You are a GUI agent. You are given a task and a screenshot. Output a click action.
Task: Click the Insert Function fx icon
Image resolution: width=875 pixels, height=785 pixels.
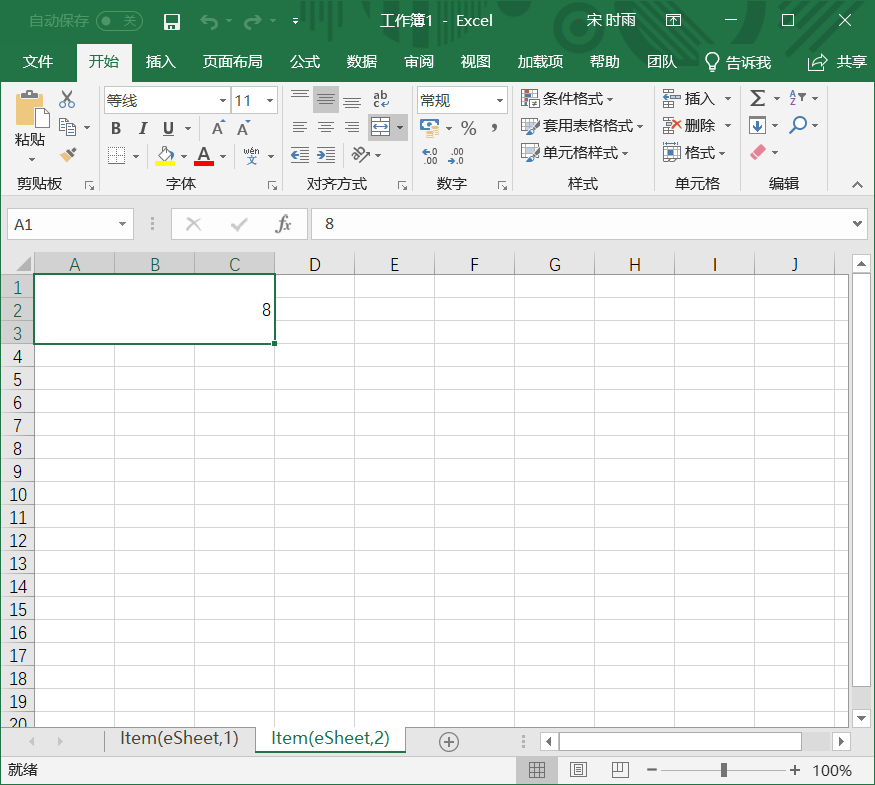pos(284,224)
